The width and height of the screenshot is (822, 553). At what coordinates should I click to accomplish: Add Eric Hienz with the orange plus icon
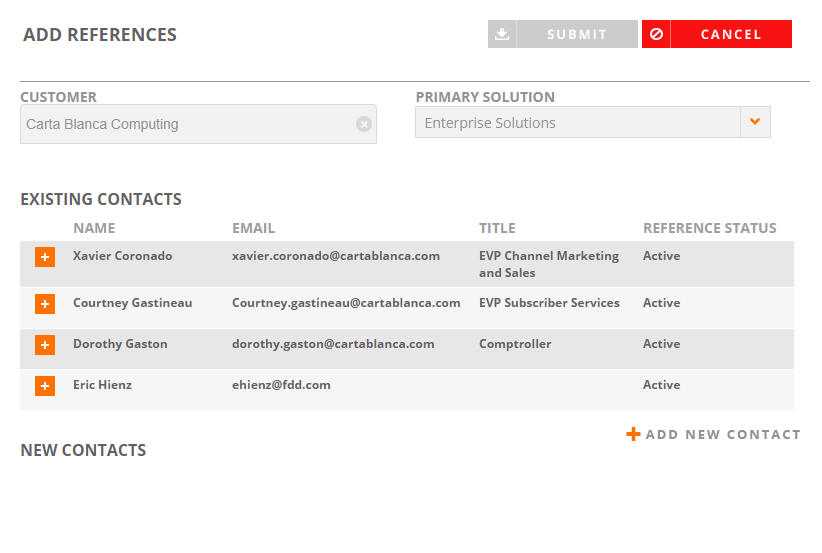45,386
